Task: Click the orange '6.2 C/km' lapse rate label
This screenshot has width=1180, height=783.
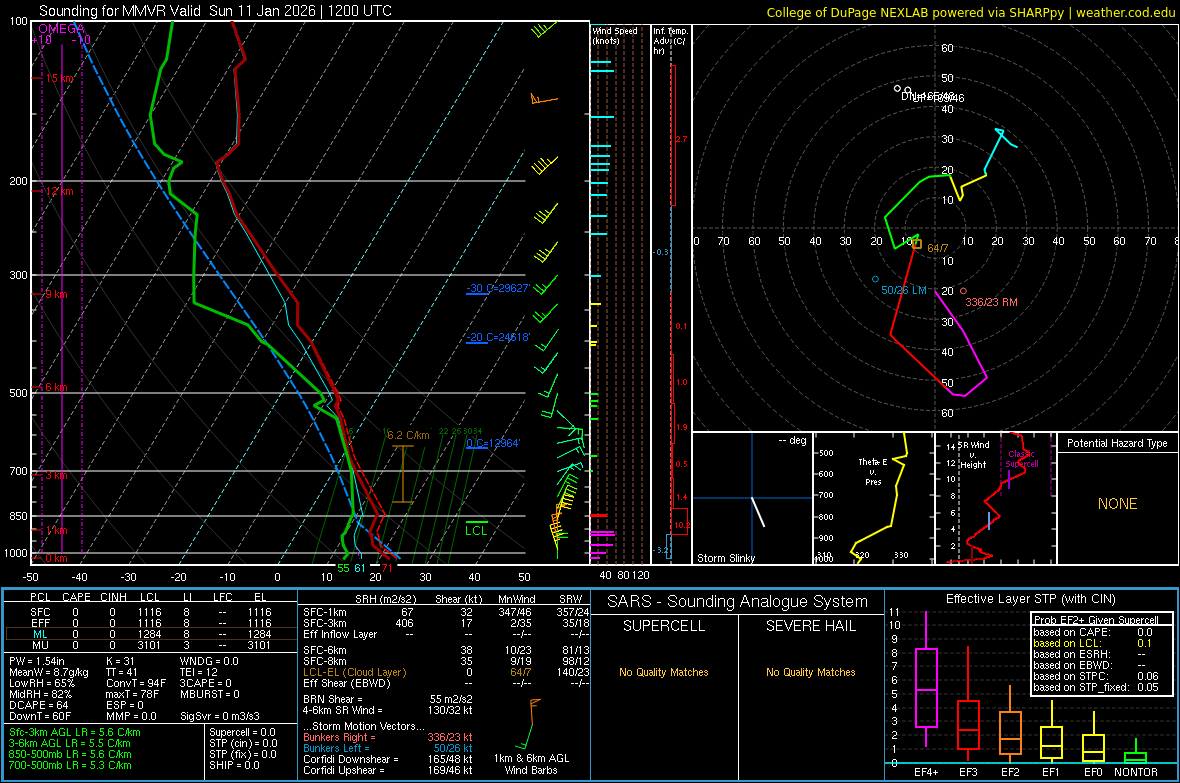Action: click(408, 435)
